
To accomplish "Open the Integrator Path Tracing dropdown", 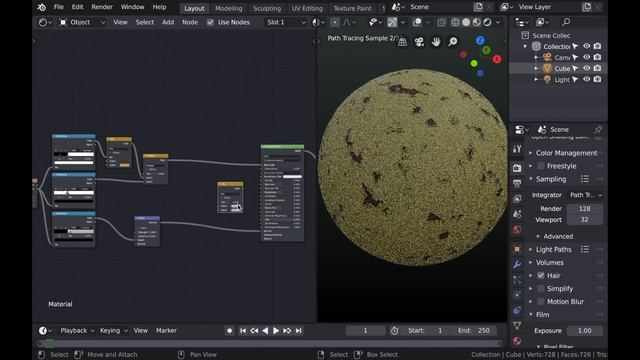I will click(x=586, y=195).
